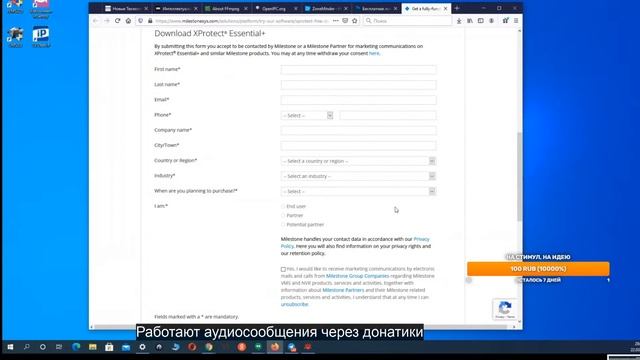Open the IP desktop shortcut icon
The image size is (640, 360).
tap(41, 37)
